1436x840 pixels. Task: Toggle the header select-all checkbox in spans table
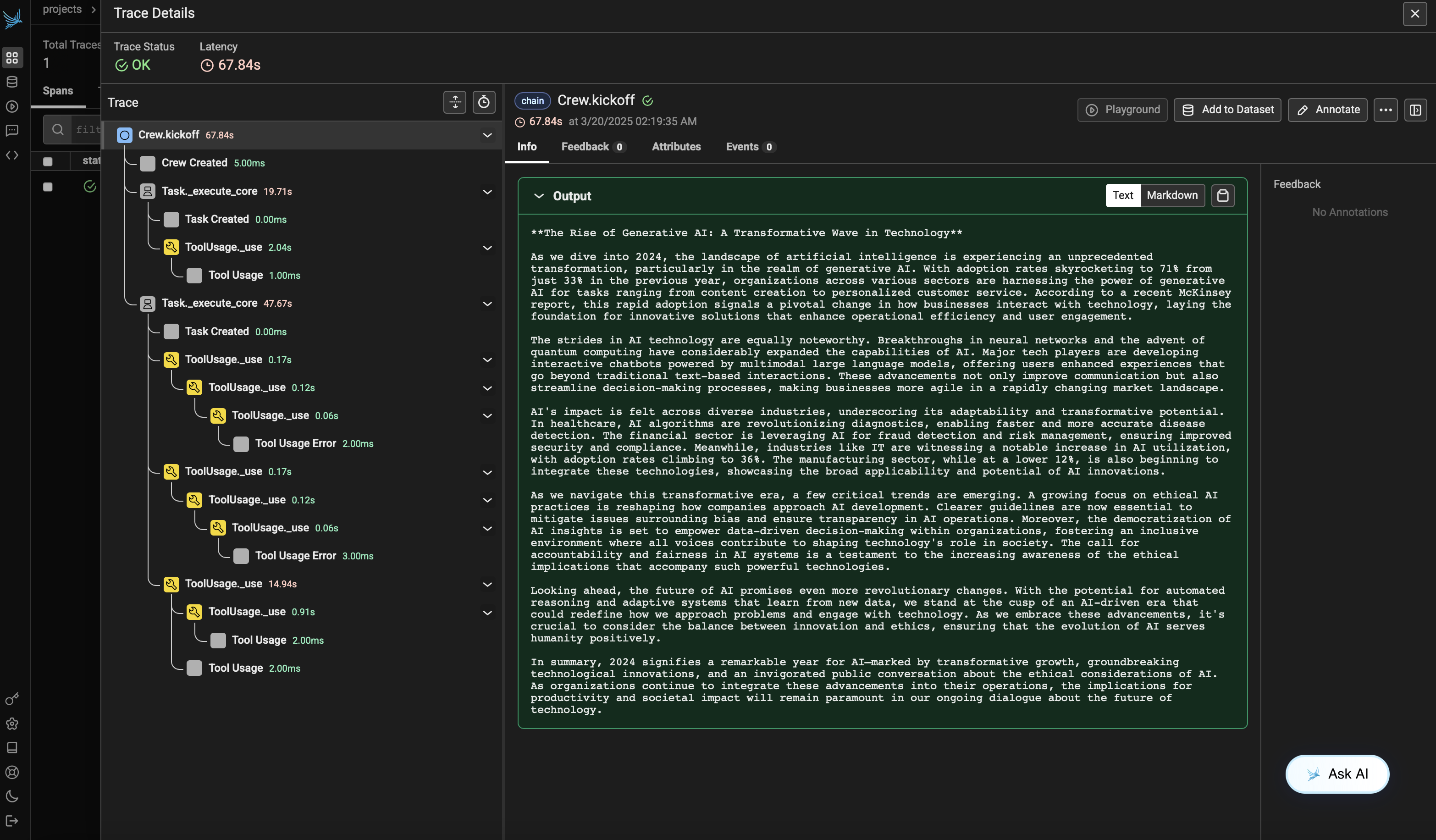click(48, 162)
